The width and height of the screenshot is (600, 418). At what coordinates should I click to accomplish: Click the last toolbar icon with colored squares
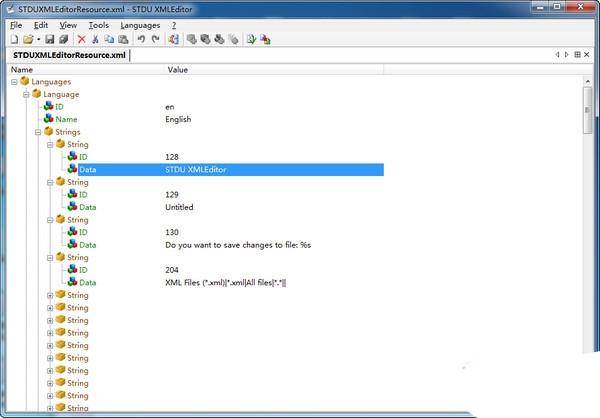click(x=265, y=39)
